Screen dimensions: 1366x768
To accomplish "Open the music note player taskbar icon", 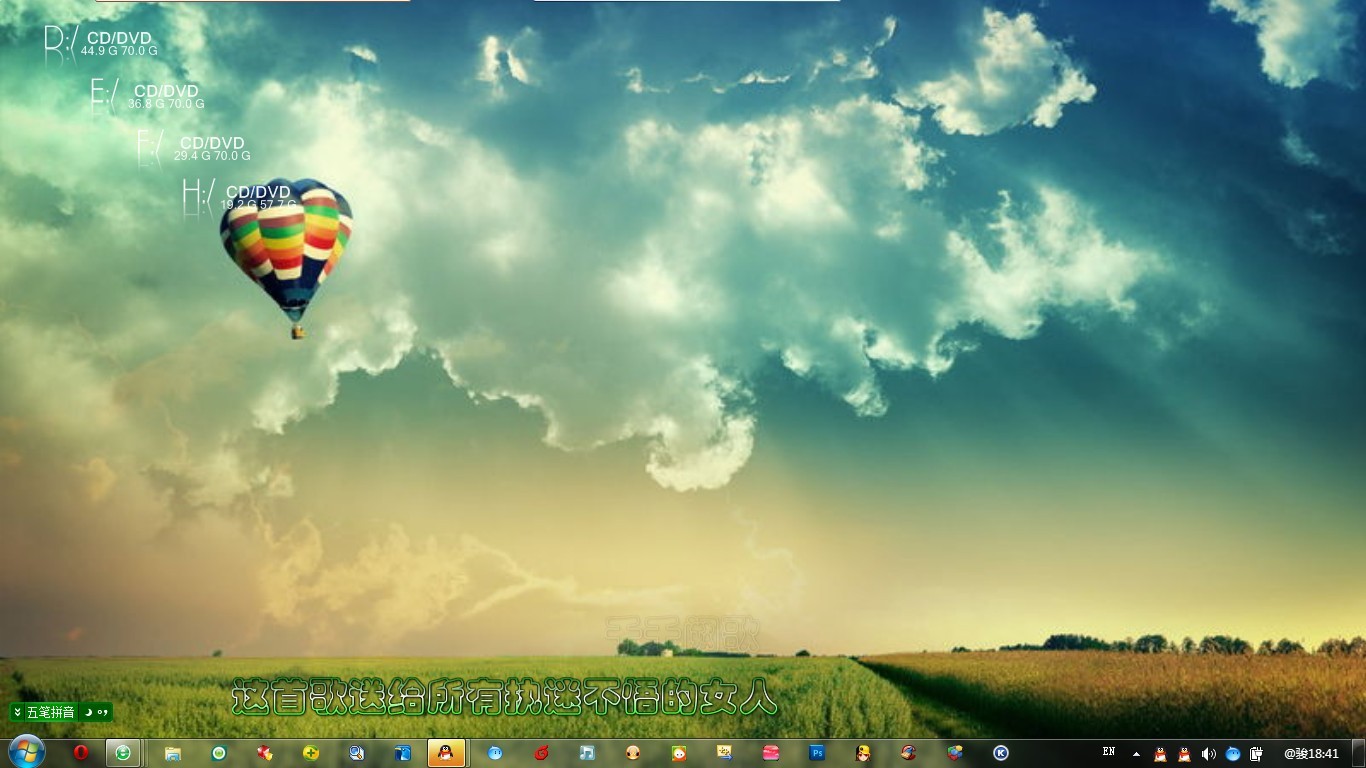I will coord(587,753).
